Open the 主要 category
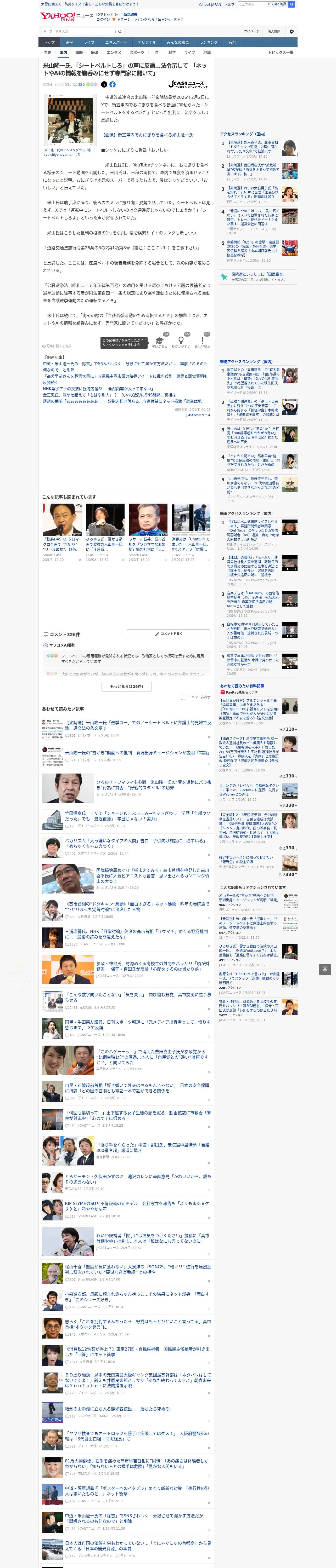Image resolution: width=336 pixels, height=1568 pixels. click(x=48, y=53)
